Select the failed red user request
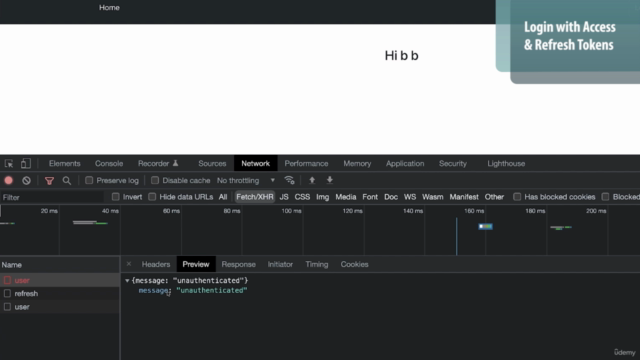 pyautogui.click(x=60, y=280)
